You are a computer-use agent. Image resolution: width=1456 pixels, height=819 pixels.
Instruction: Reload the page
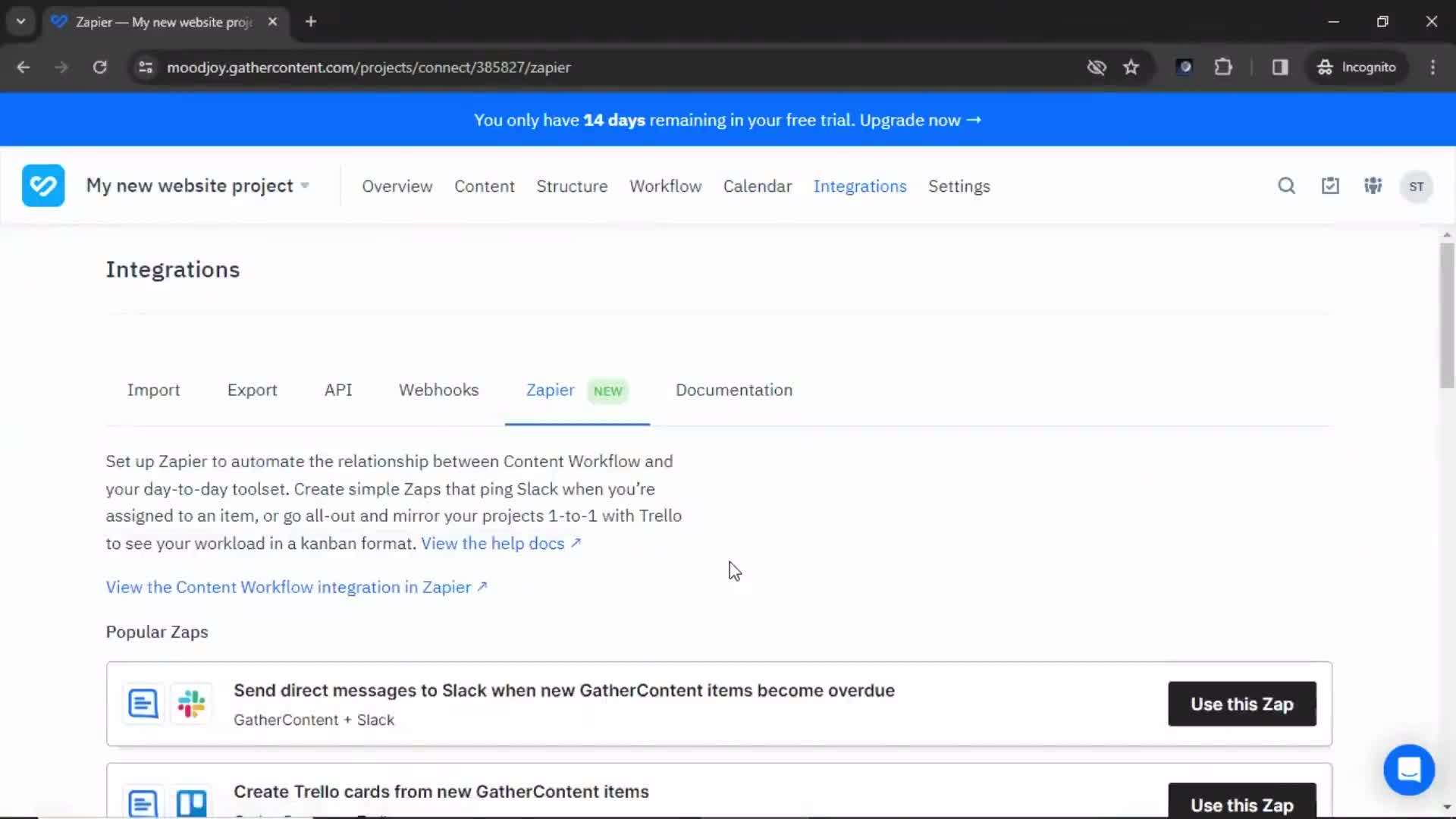point(100,67)
